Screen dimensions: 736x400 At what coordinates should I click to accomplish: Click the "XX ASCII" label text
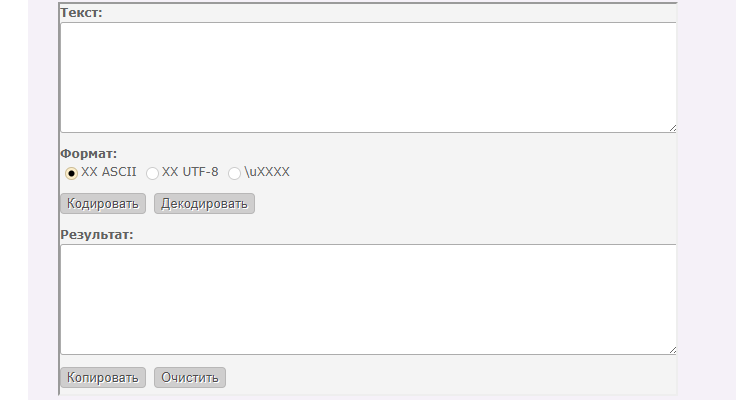pos(108,172)
